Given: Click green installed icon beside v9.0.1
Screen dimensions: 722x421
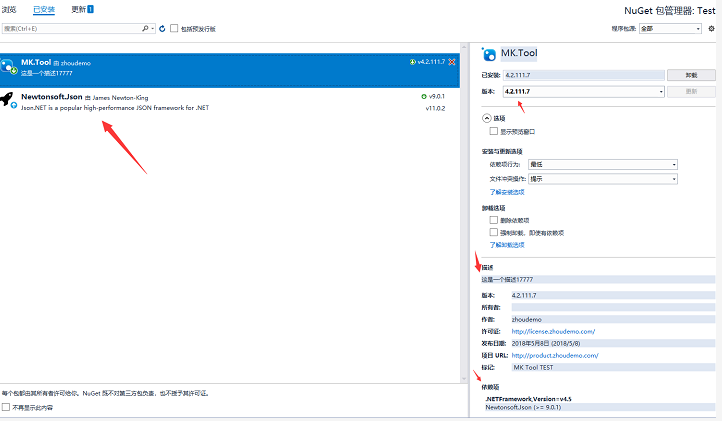Looking at the screenshot, I should [424, 96].
